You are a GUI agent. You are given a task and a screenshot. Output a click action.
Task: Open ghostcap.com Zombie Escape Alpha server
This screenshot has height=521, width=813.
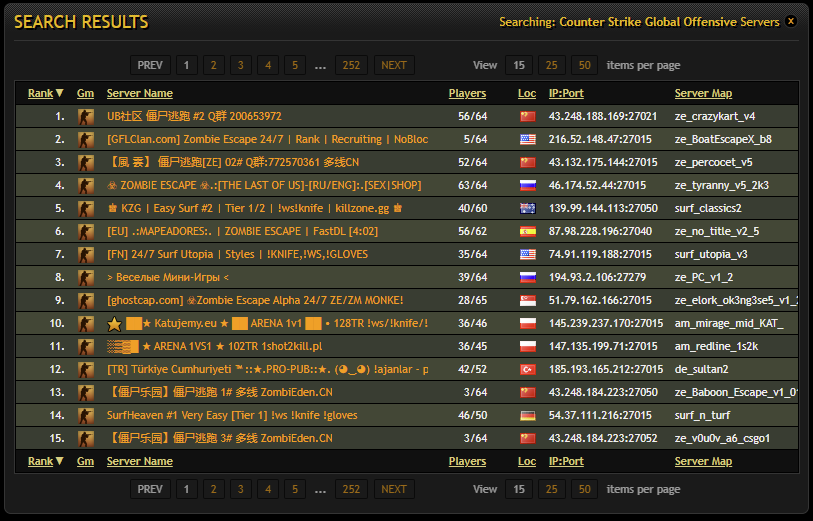255,300
